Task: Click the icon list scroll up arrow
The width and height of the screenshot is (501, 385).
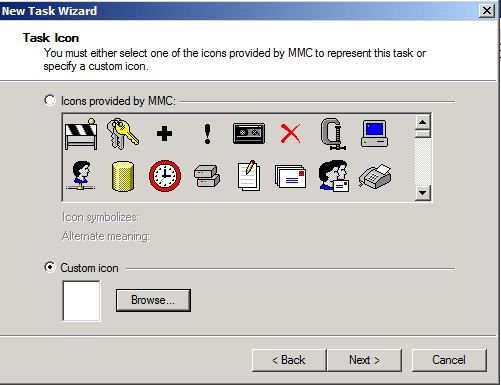Action: [x=423, y=122]
